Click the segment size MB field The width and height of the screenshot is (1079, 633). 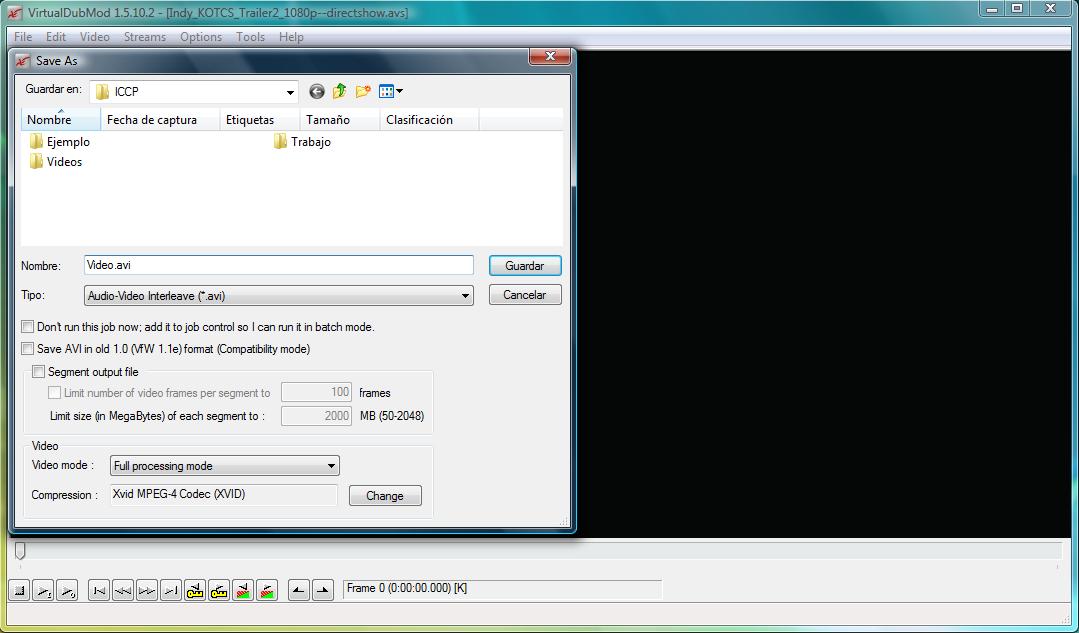[317, 416]
